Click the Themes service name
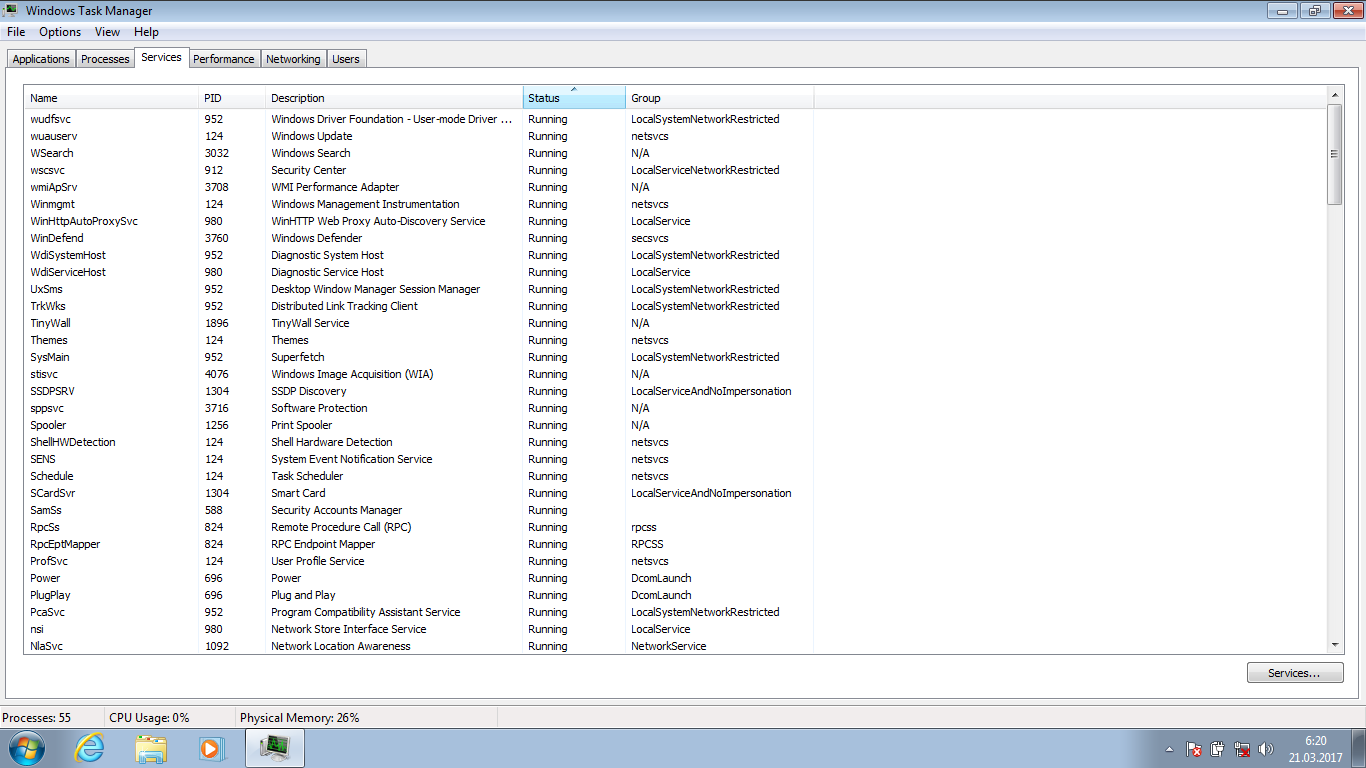The height and width of the screenshot is (768, 1366). click(x=49, y=340)
